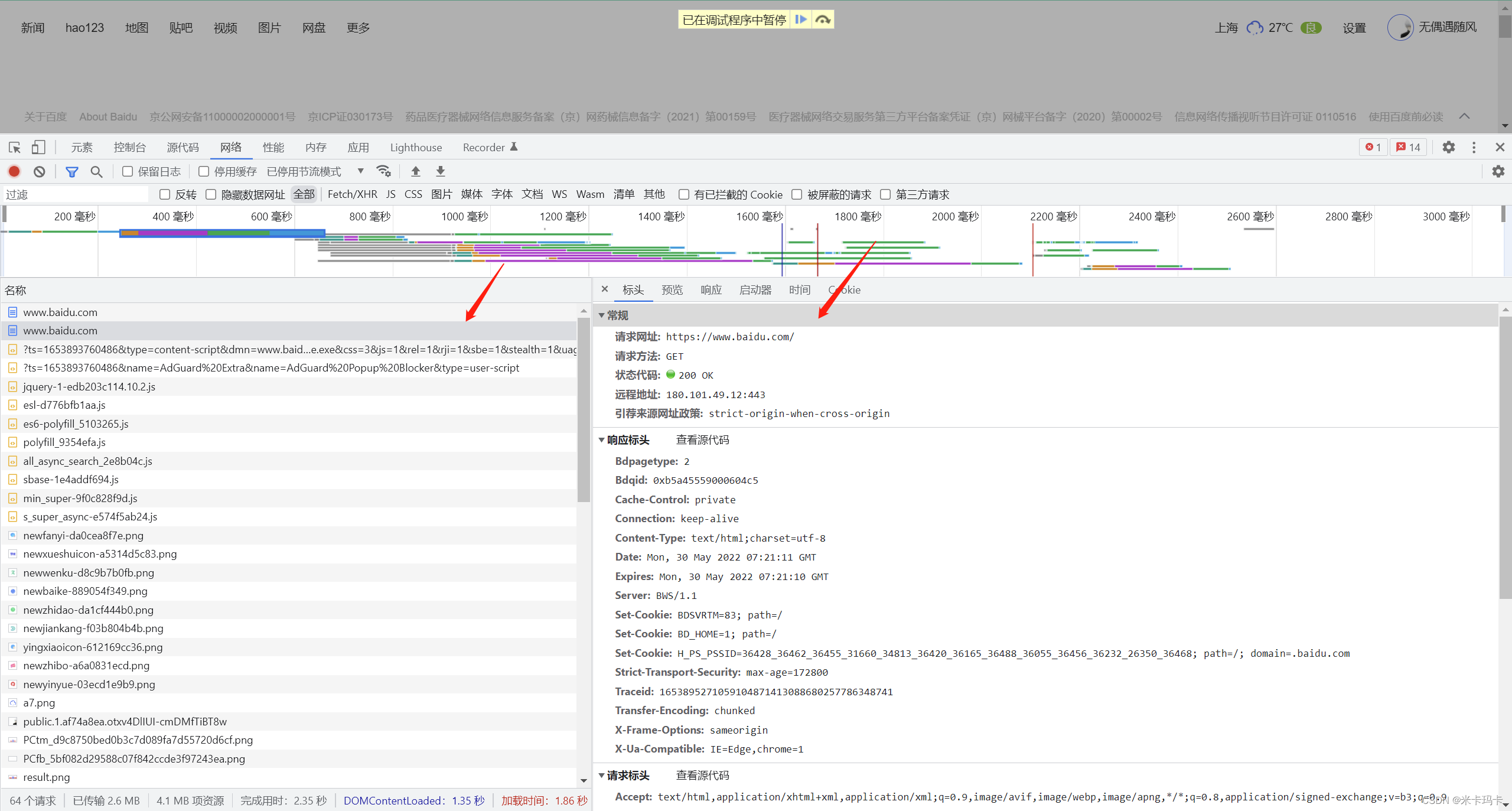Toggle the network filter funnel icon
Image resolution: width=1512 pixels, height=811 pixels.
tap(72, 171)
